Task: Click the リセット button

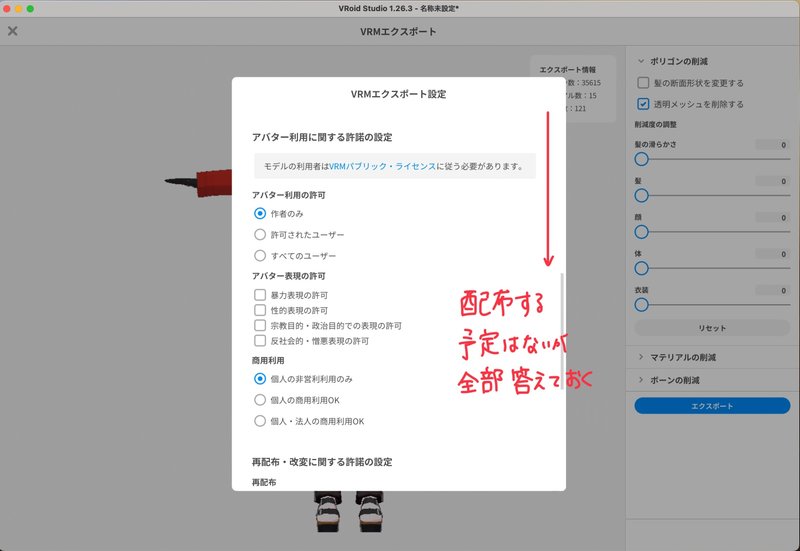Action: (x=712, y=328)
